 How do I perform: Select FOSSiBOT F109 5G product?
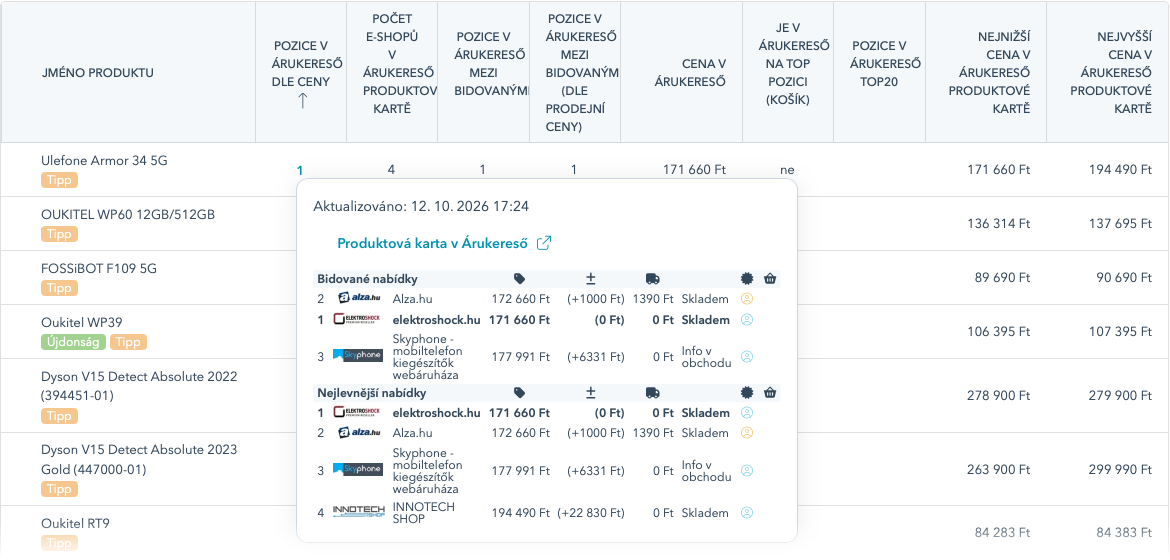coord(98,268)
